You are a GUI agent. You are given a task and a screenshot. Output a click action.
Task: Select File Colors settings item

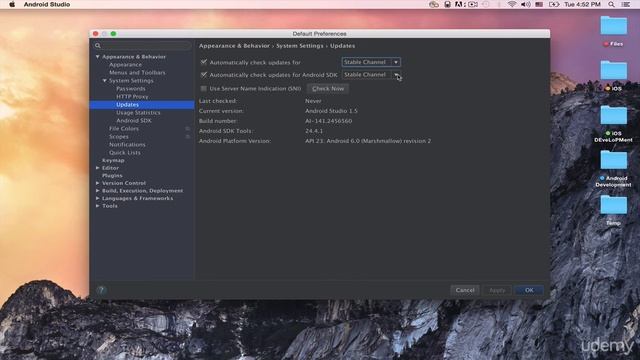pyautogui.click(x=124, y=129)
